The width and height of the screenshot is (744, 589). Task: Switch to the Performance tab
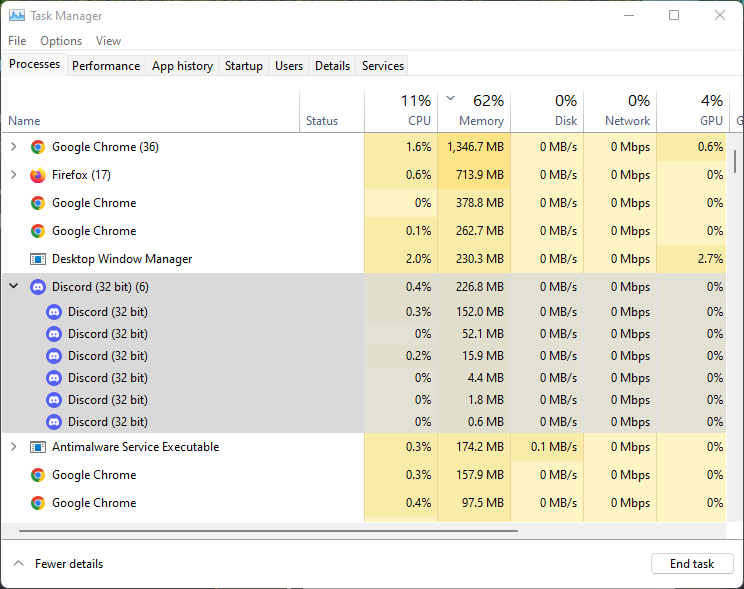[x=106, y=66]
